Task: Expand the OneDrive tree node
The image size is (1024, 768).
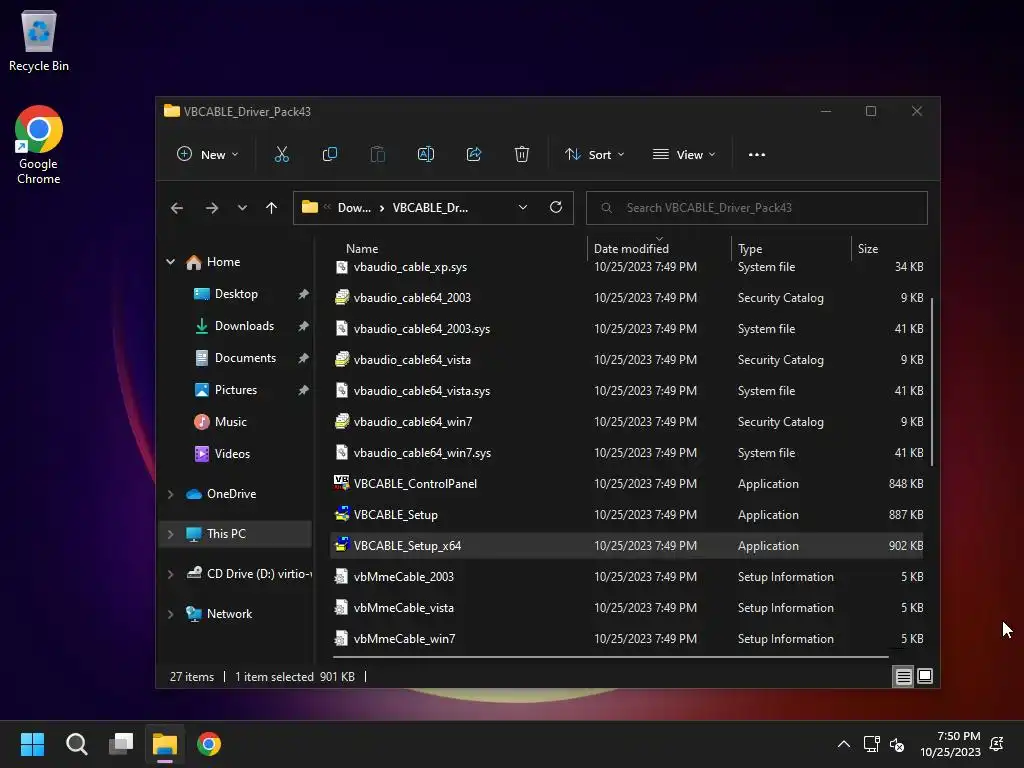Action: pyautogui.click(x=170, y=494)
